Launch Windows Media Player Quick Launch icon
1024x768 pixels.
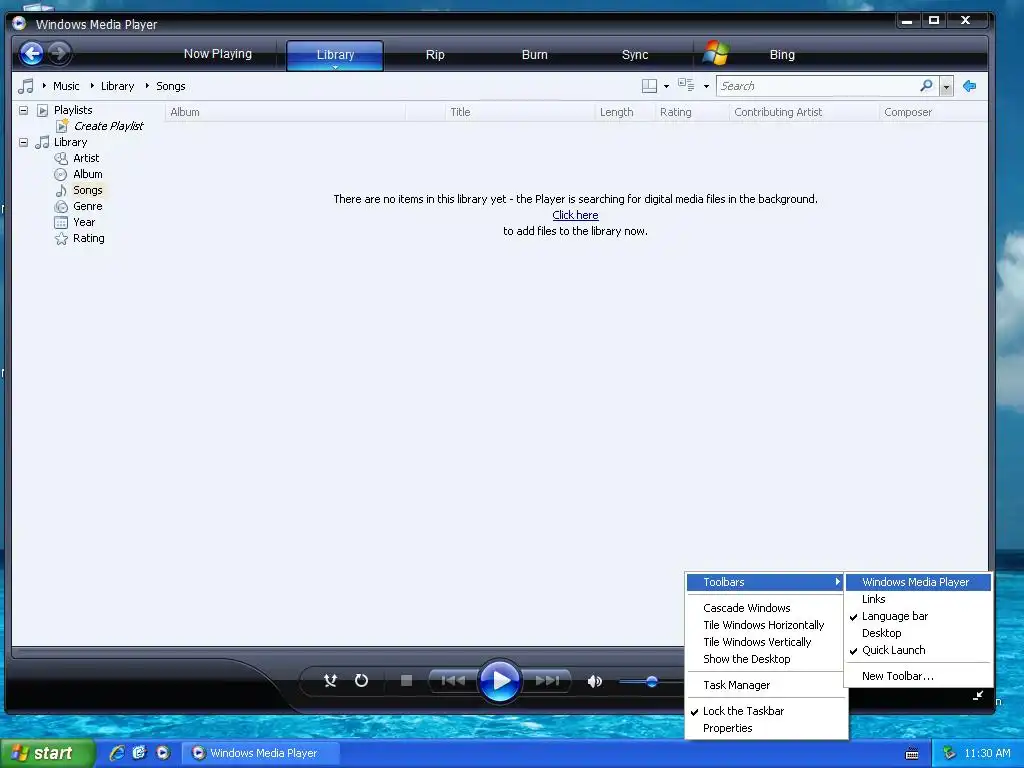click(163, 753)
